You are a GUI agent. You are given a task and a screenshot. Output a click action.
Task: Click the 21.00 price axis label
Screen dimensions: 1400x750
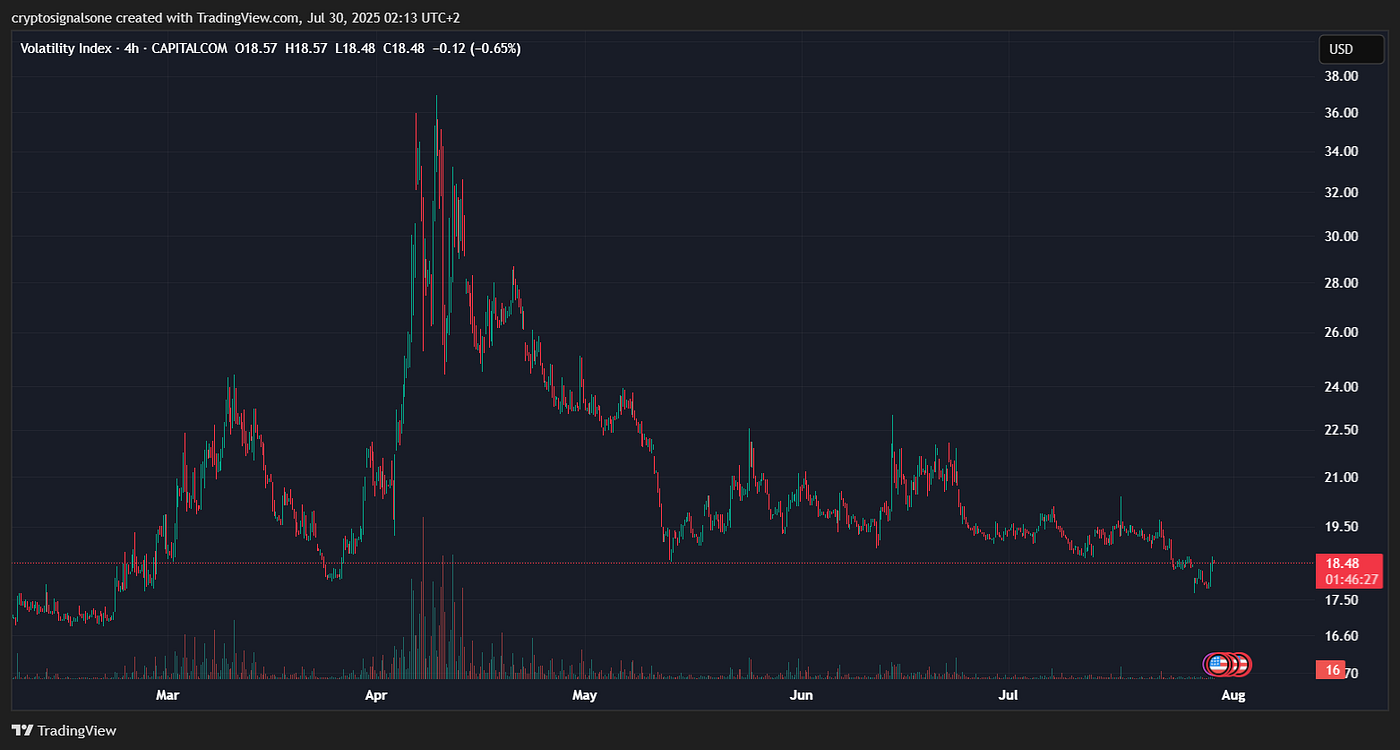1342,477
